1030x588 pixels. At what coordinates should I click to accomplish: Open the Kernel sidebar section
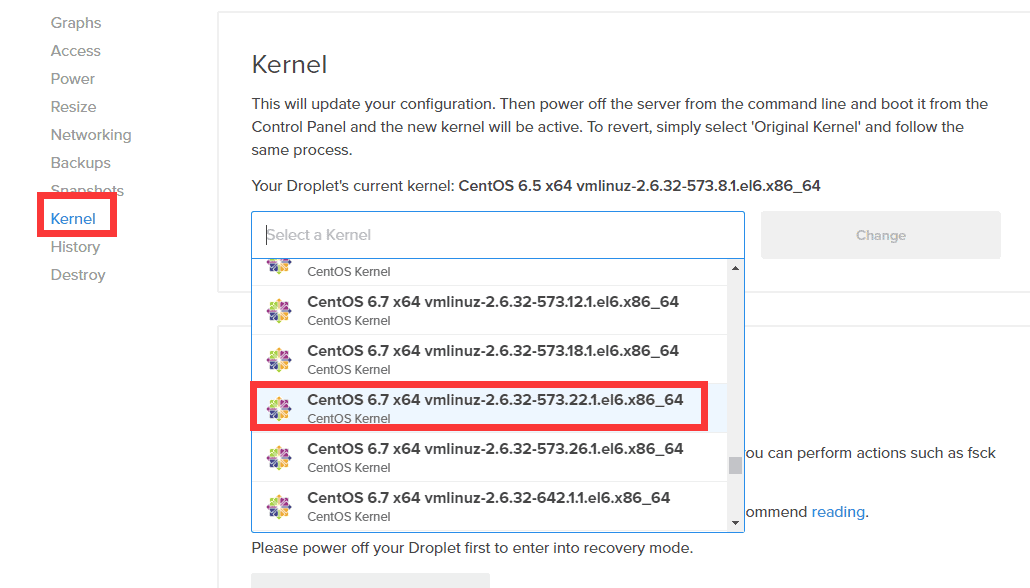73,219
